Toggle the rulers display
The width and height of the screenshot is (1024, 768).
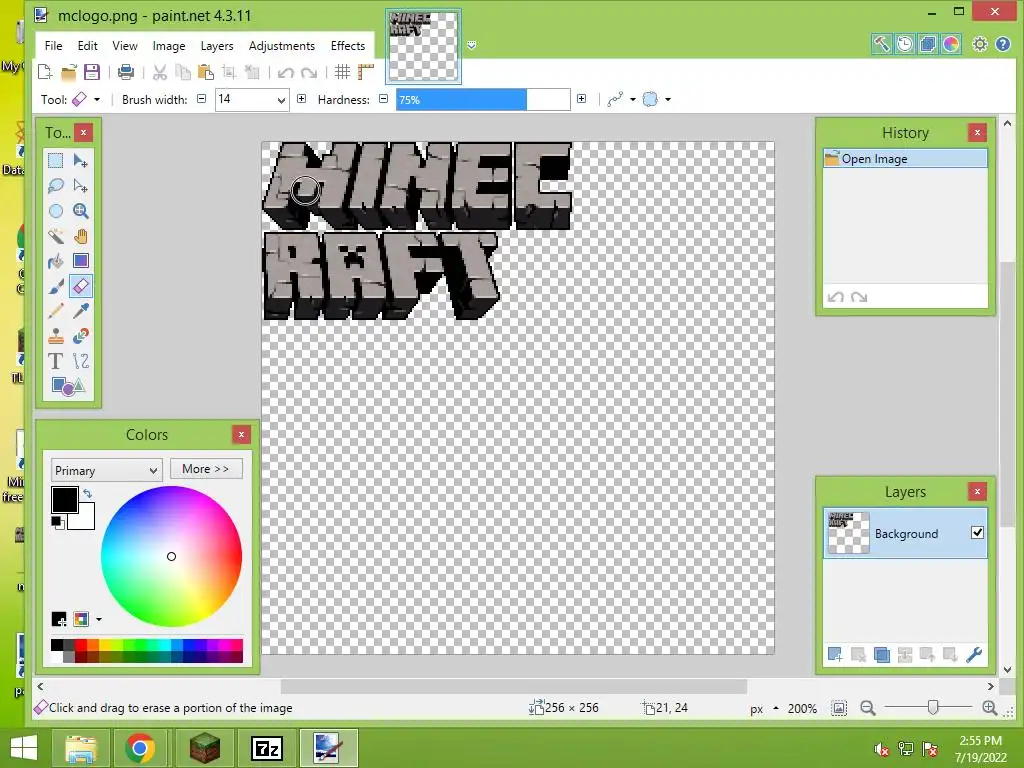click(x=366, y=72)
